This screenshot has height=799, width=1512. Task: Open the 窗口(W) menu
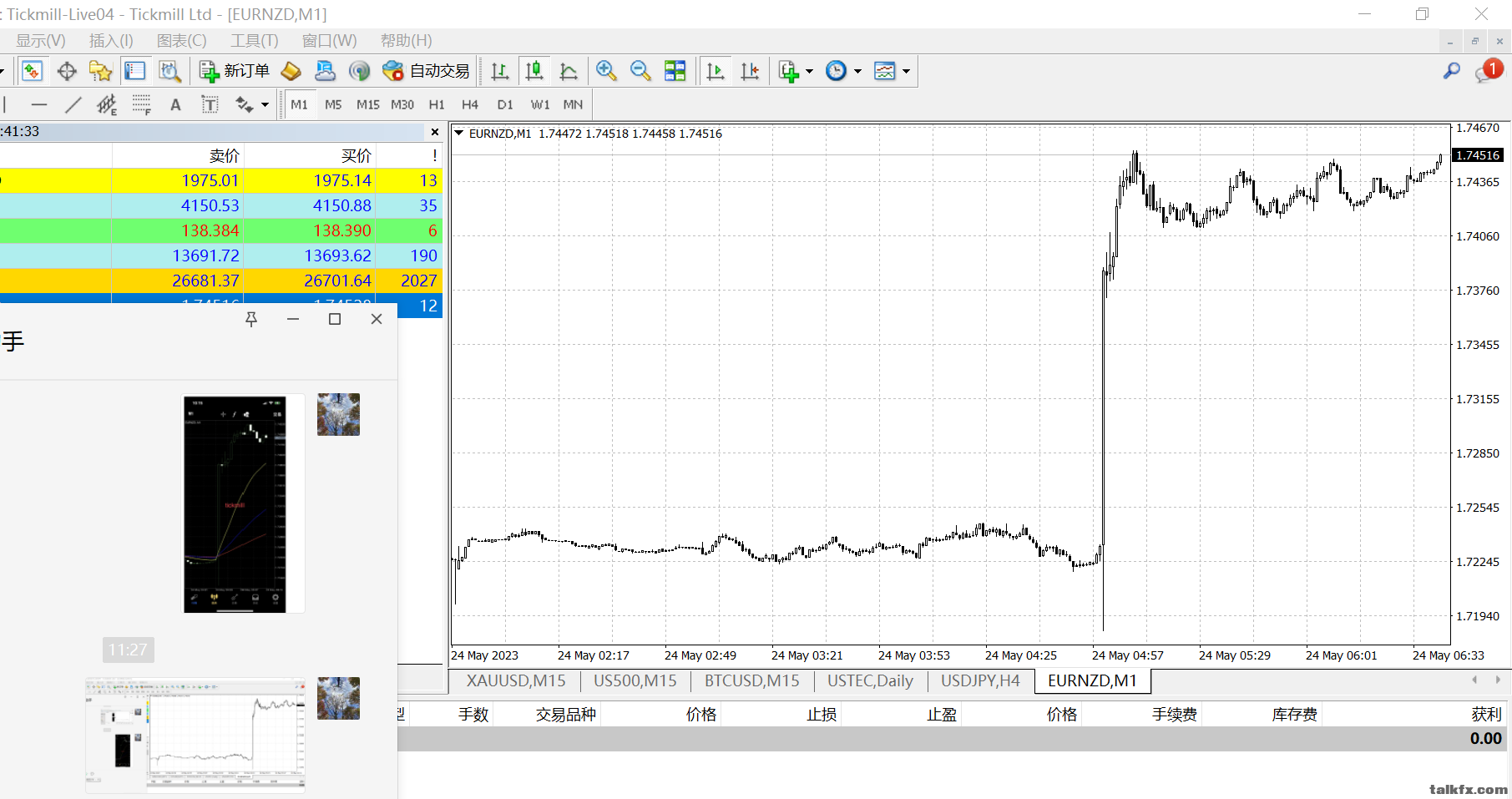[x=329, y=41]
